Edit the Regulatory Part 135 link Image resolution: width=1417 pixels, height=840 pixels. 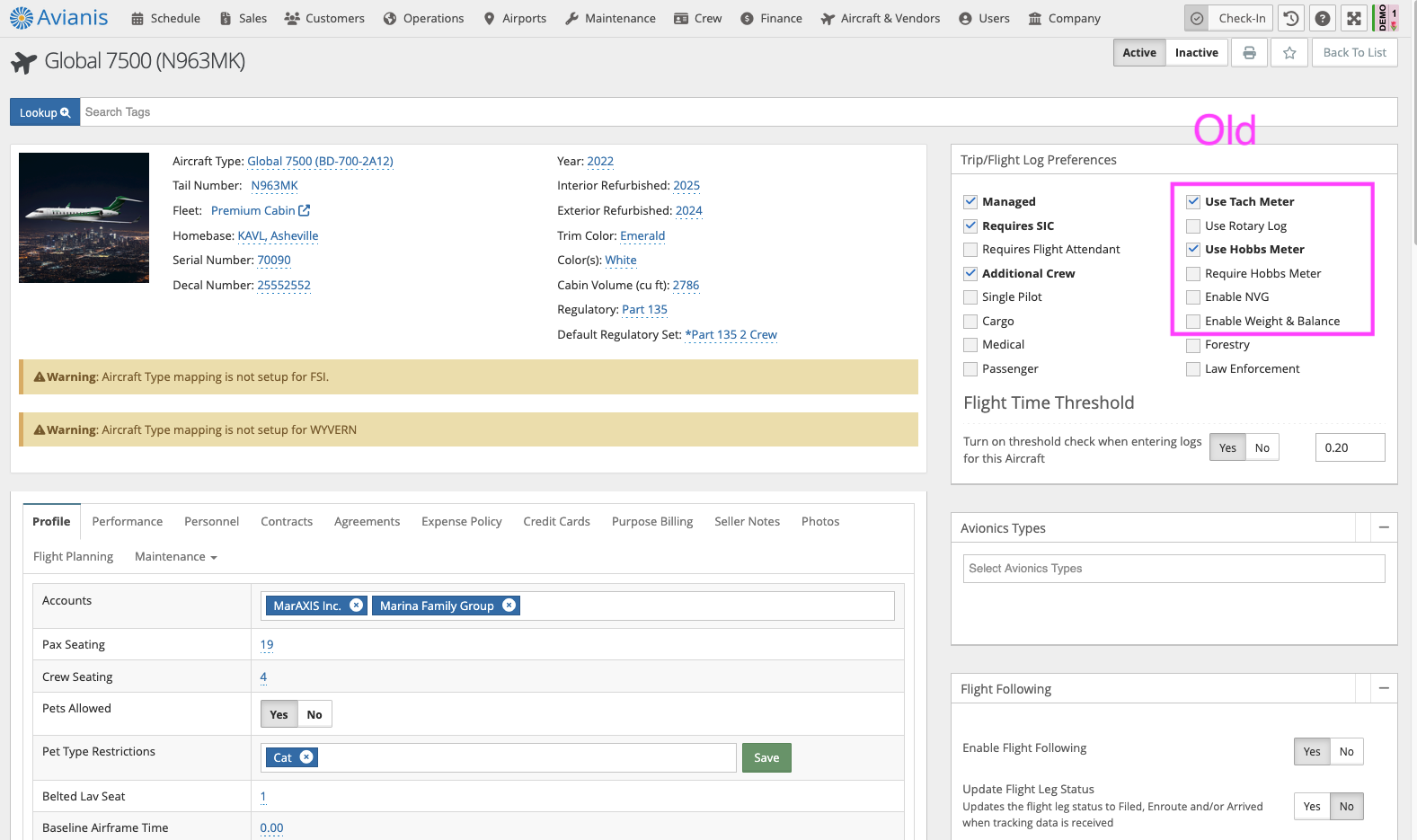(645, 310)
